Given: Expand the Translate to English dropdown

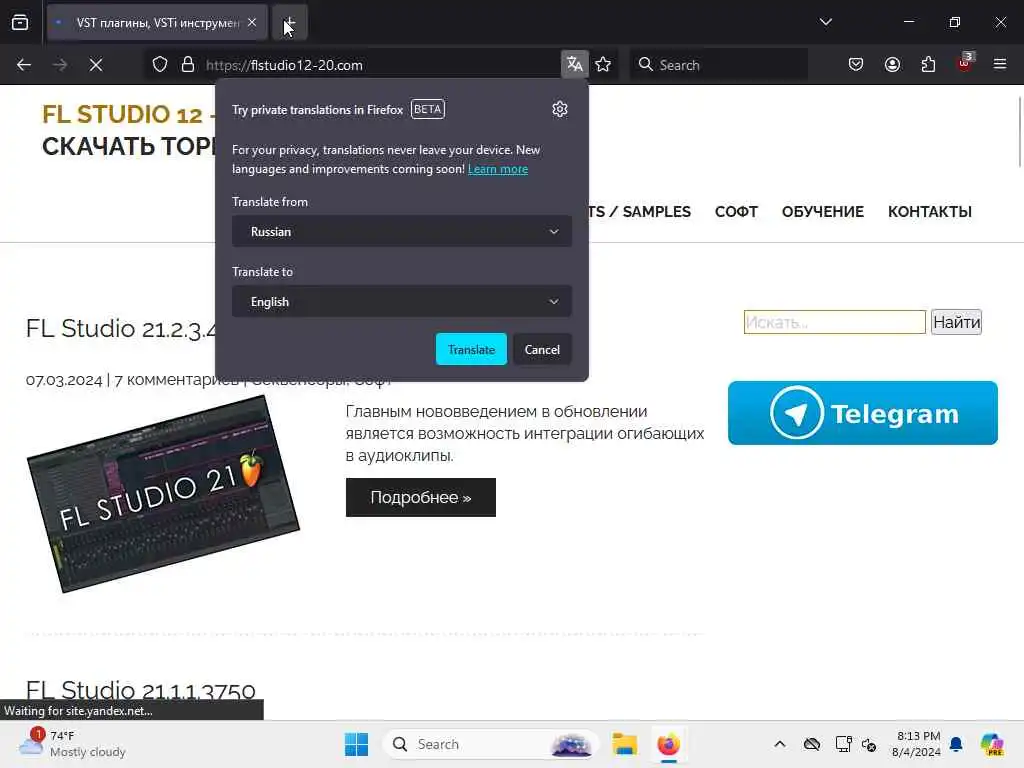Looking at the screenshot, I should [x=402, y=301].
